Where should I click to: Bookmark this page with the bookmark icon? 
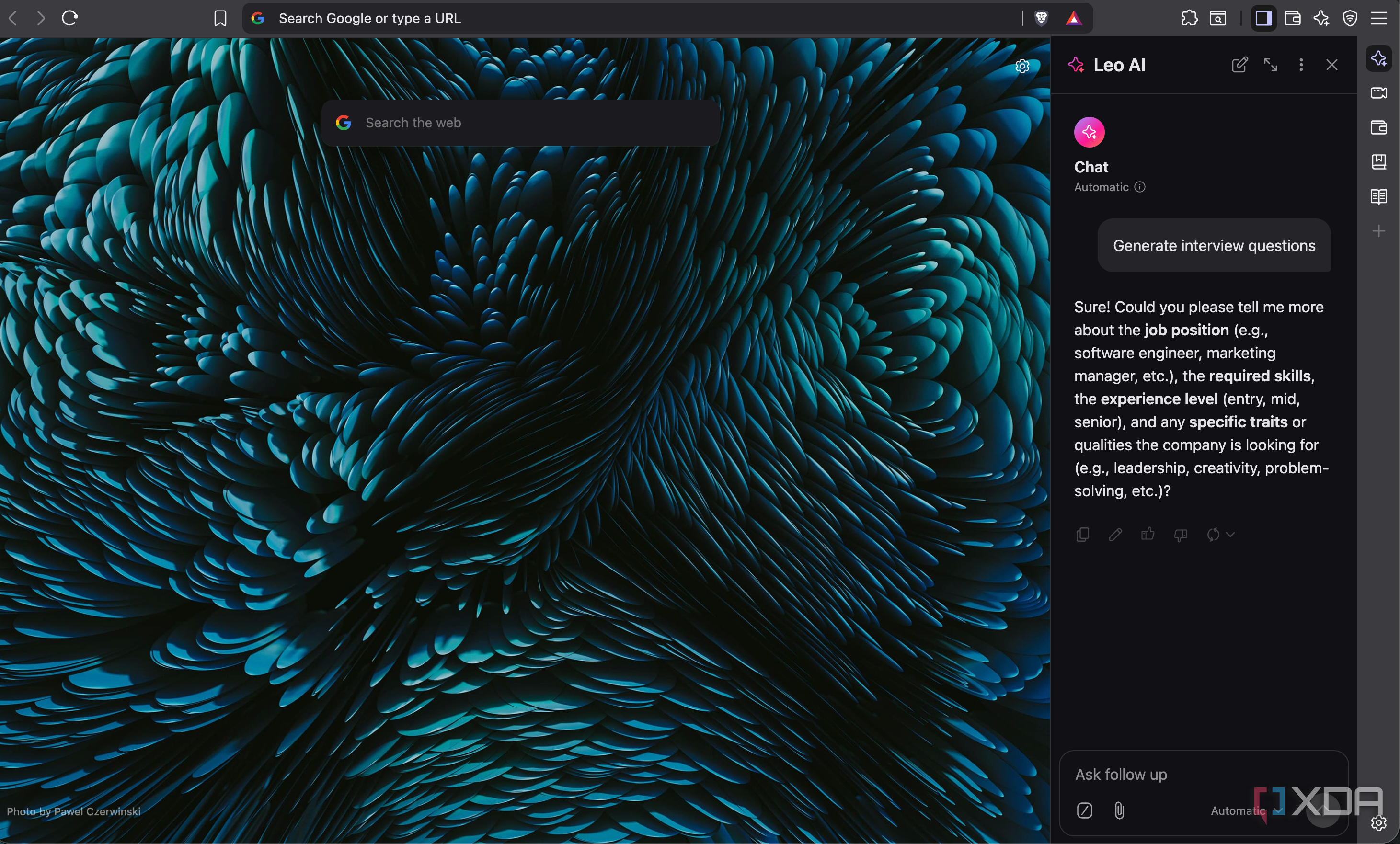(x=220, y=18)
